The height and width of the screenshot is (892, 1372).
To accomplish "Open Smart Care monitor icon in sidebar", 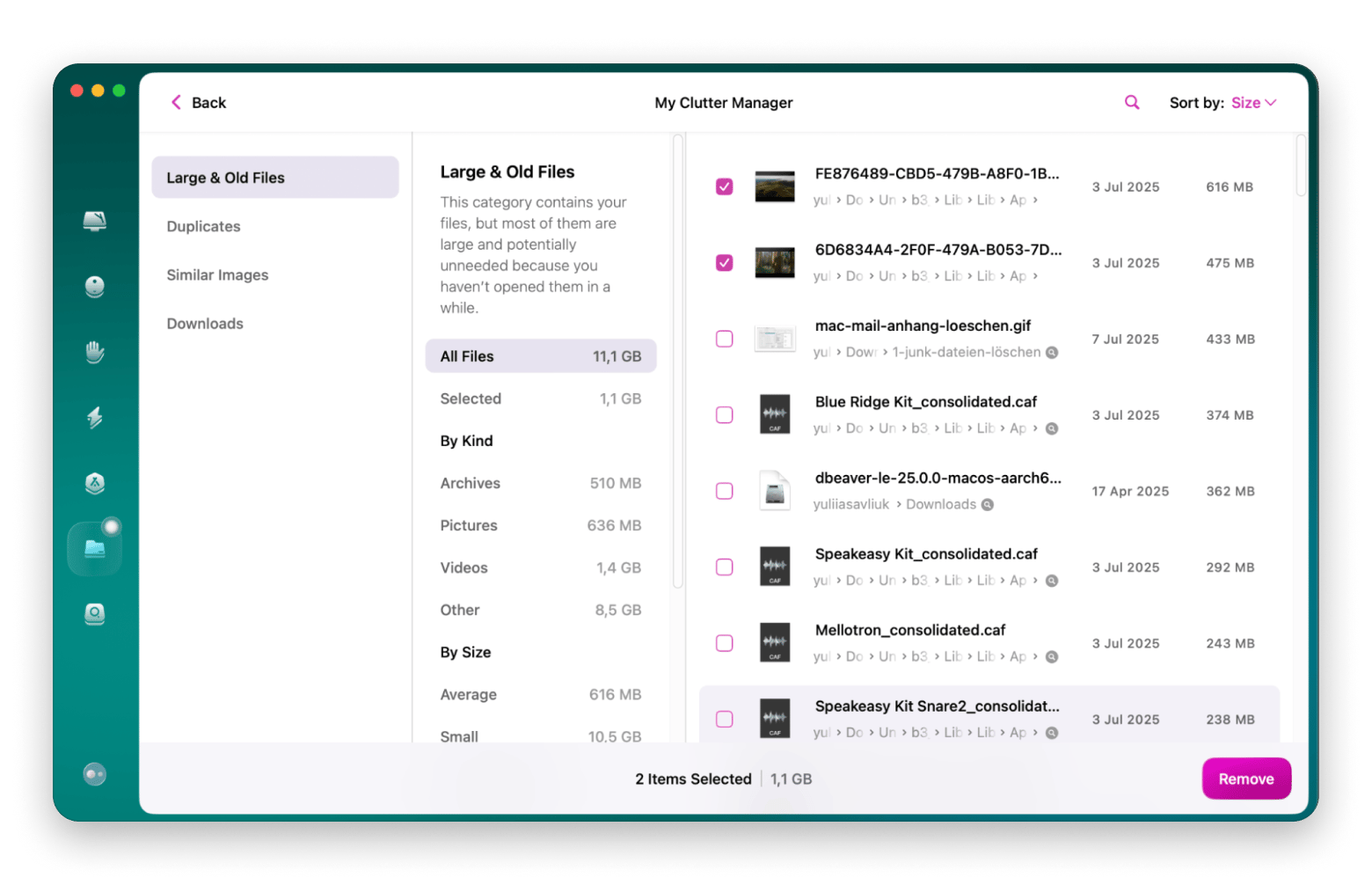I will tap(95, 221).
